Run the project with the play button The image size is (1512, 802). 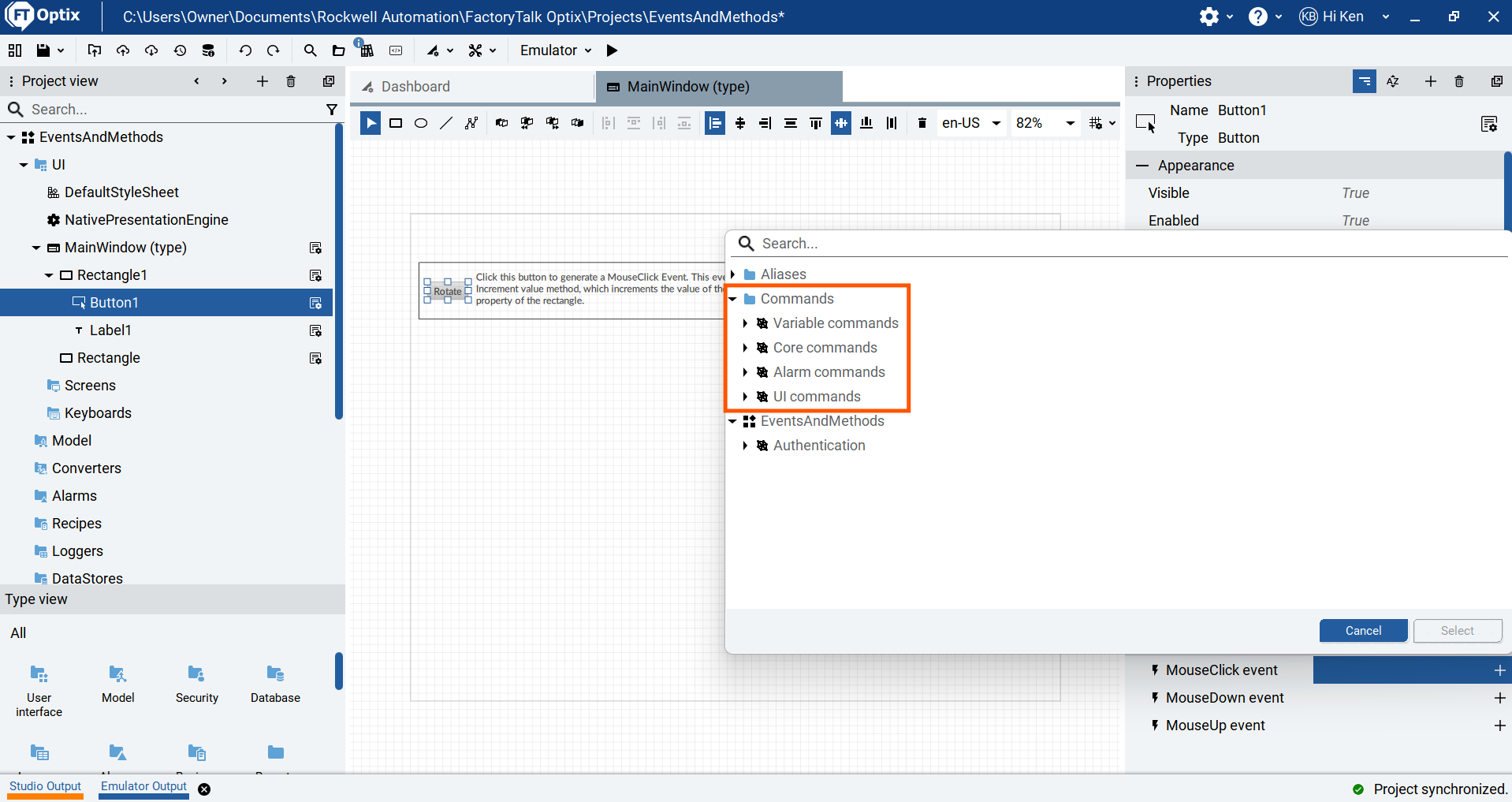tap(612, 50)
